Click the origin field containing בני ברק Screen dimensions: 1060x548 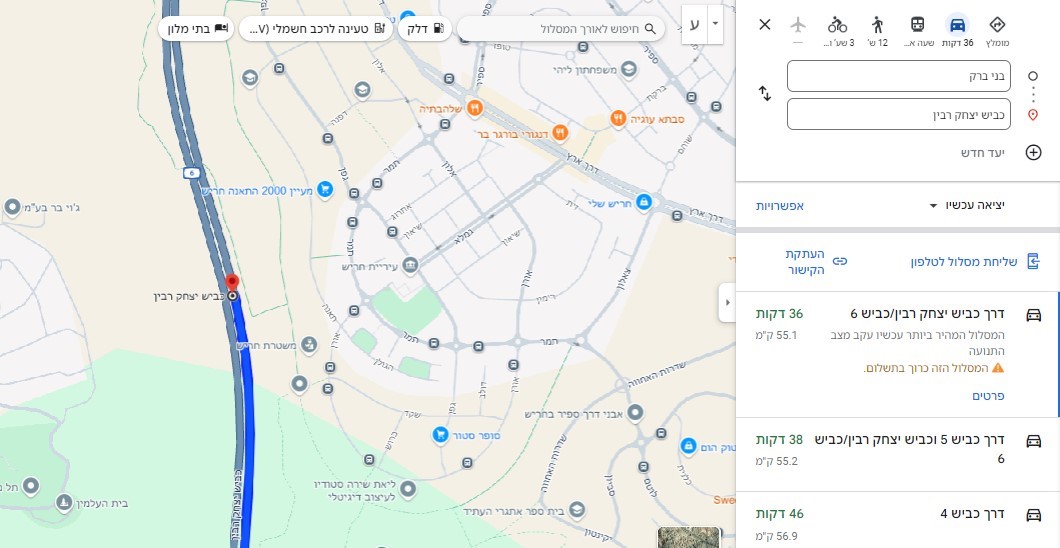(898, 76)
